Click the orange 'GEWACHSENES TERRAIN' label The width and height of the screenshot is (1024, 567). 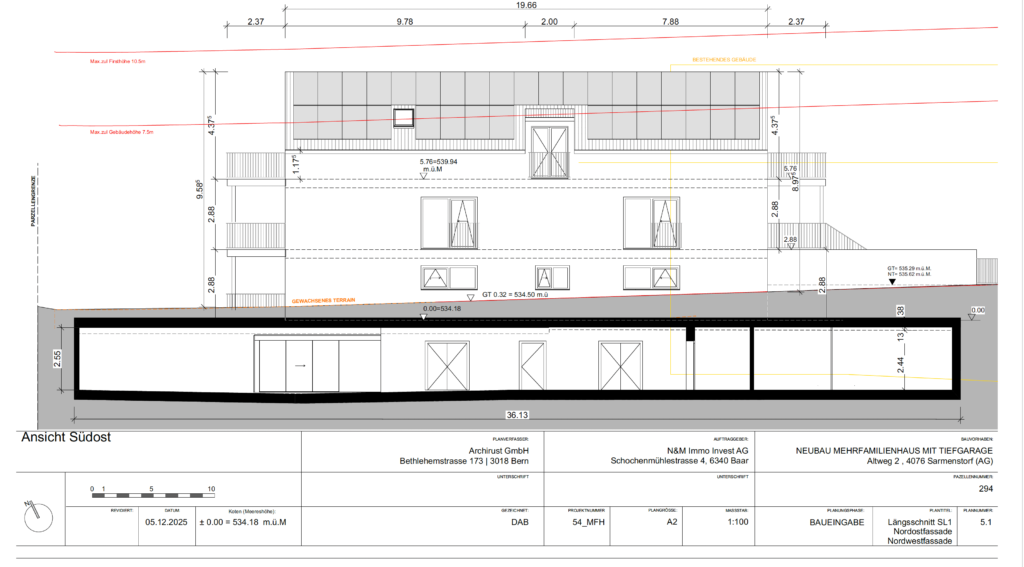pos(325,300)
